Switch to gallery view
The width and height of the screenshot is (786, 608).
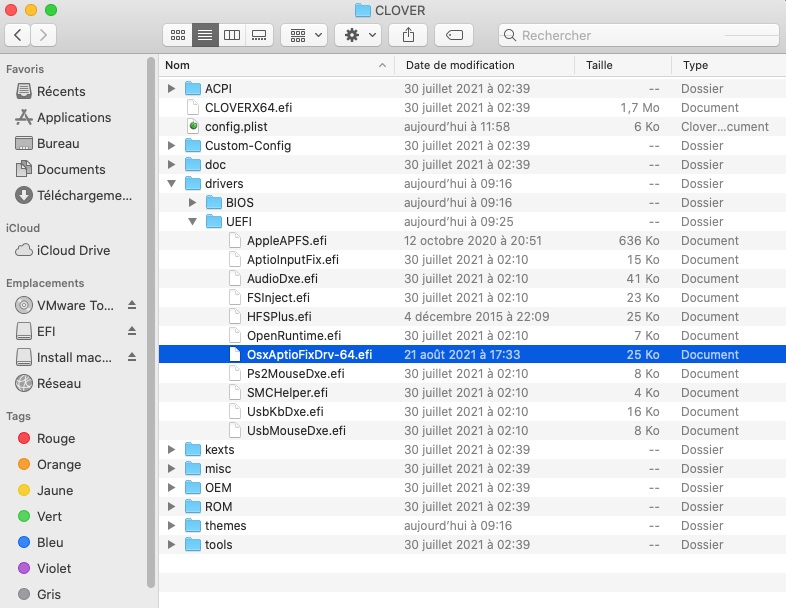(259, 35)
